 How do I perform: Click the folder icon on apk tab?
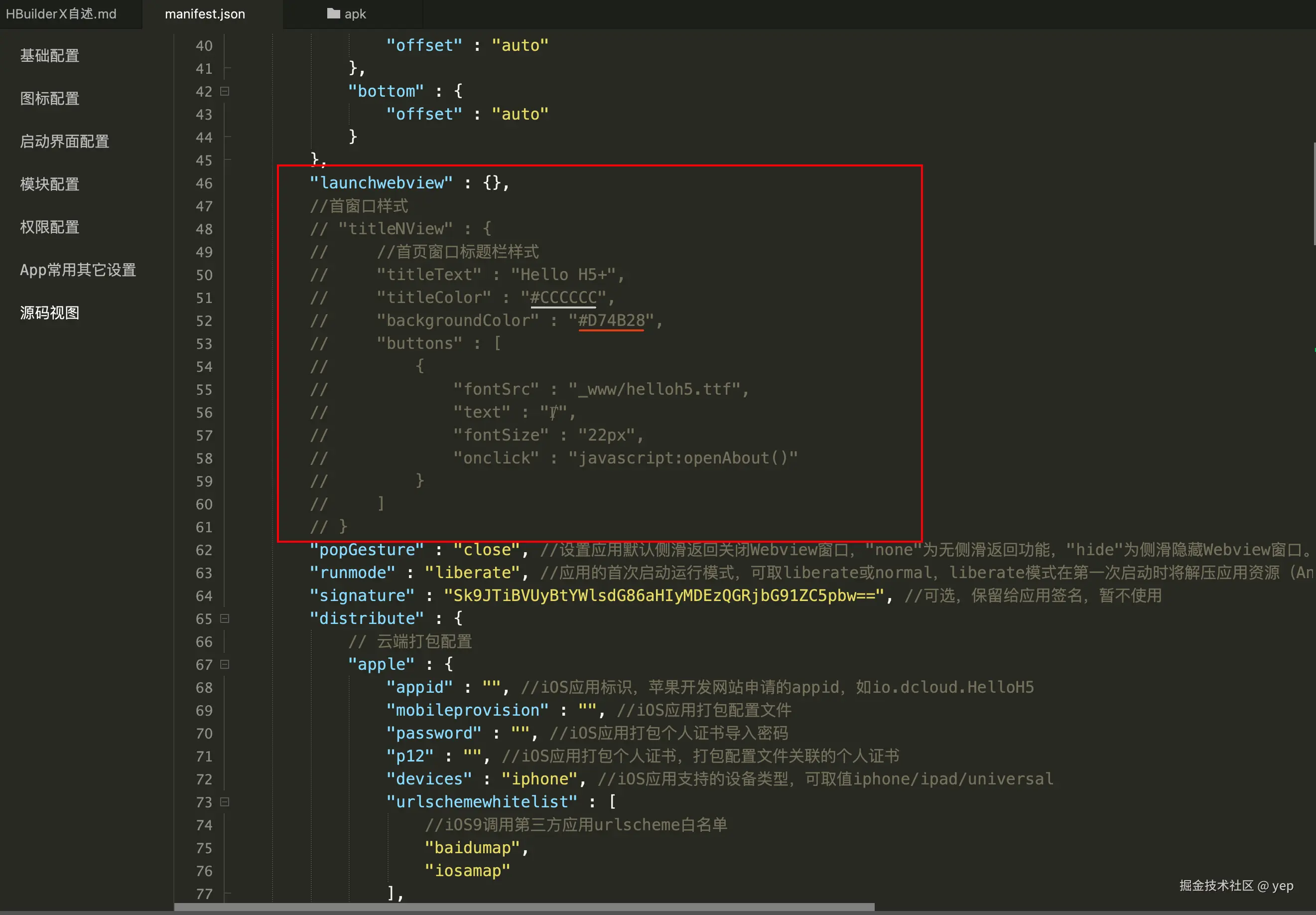pos(333,14)
